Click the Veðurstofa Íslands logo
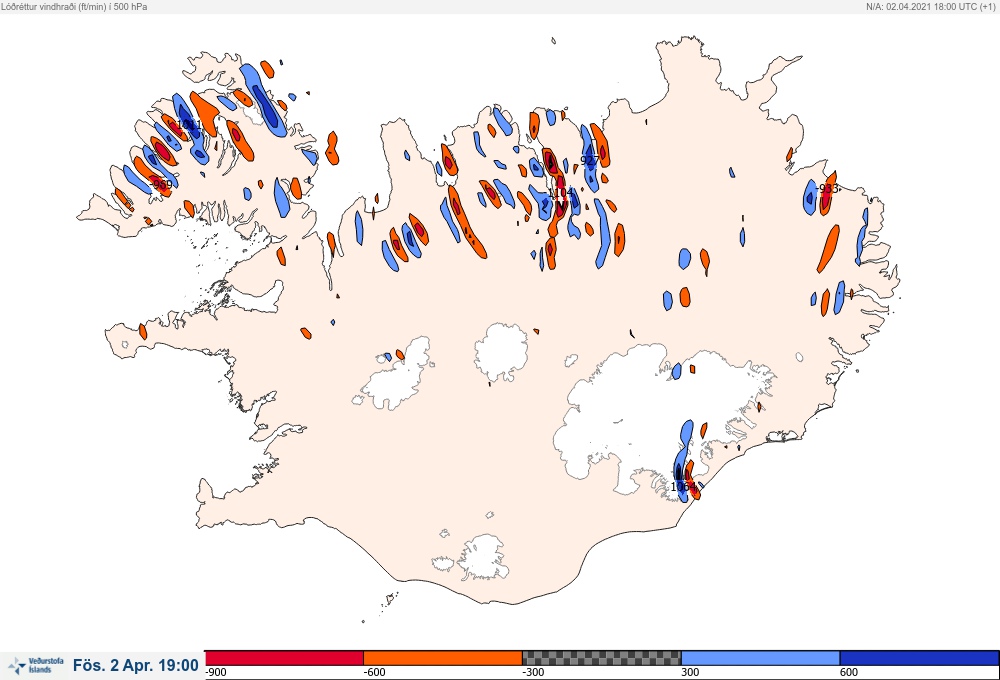 click(36, 665)
